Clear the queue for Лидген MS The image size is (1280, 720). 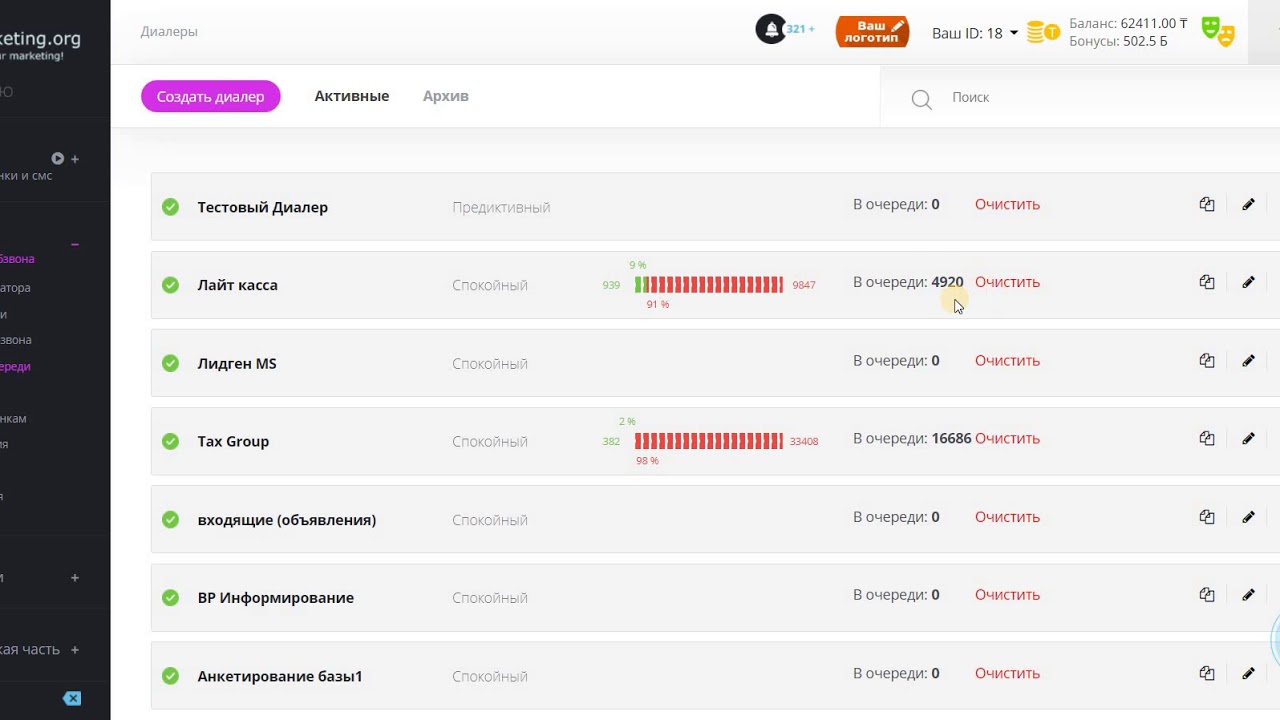tap(1007, 360)
